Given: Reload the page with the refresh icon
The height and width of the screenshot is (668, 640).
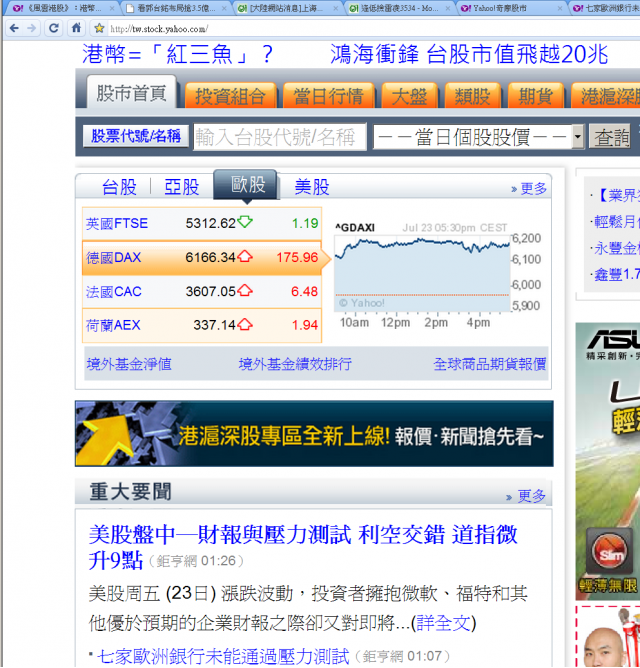Looking at the screenshot, I should pos(54,29).
